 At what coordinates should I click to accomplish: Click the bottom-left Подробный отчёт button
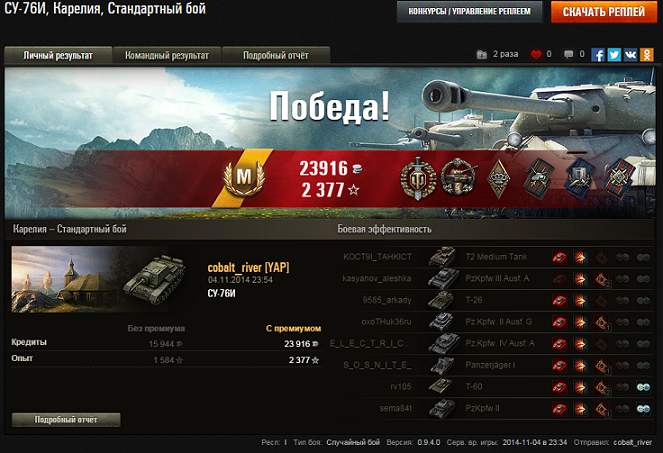66,420
